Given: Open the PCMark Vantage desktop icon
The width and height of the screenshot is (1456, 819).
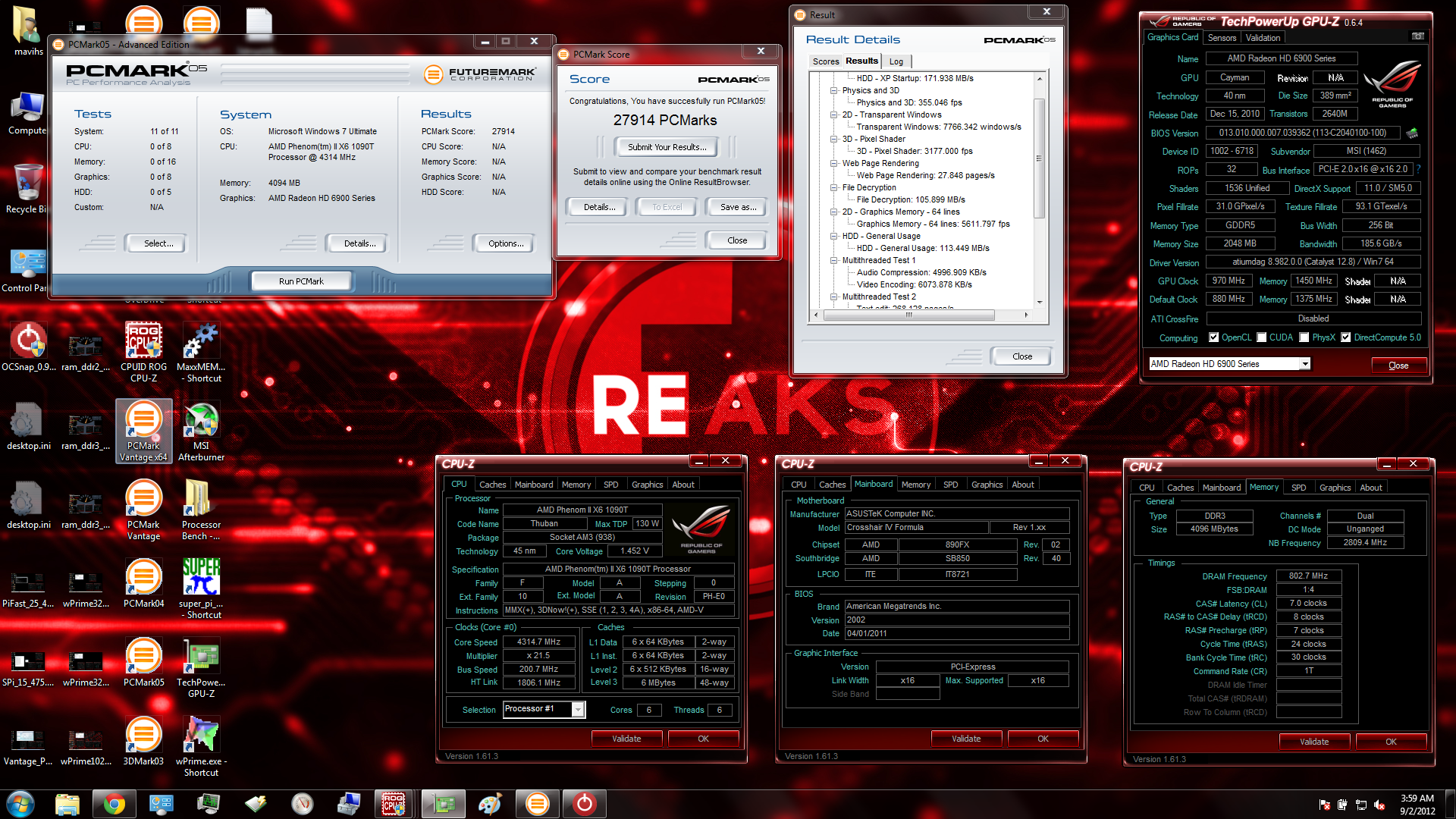Looking at the screenshot, I should (x=143, y=510).
